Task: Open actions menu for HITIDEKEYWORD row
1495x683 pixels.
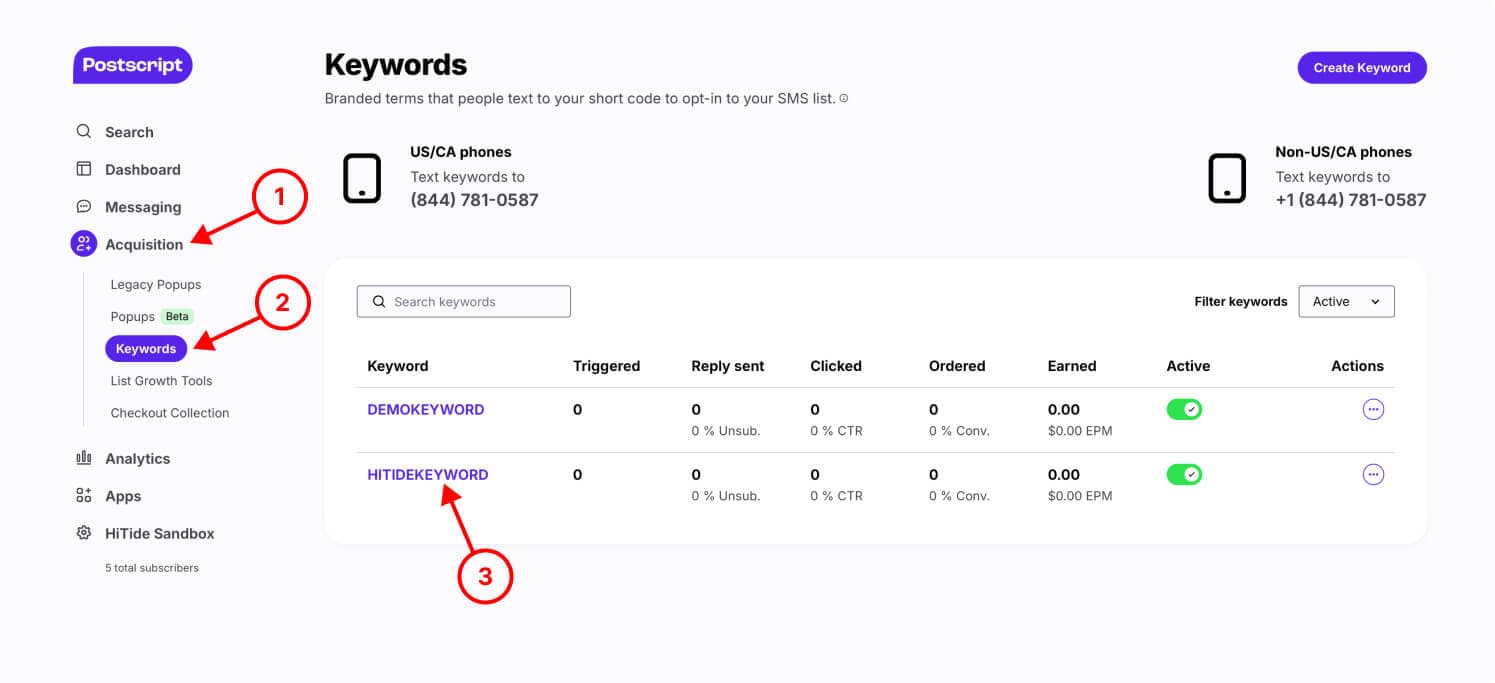Action: (1373, 474)
